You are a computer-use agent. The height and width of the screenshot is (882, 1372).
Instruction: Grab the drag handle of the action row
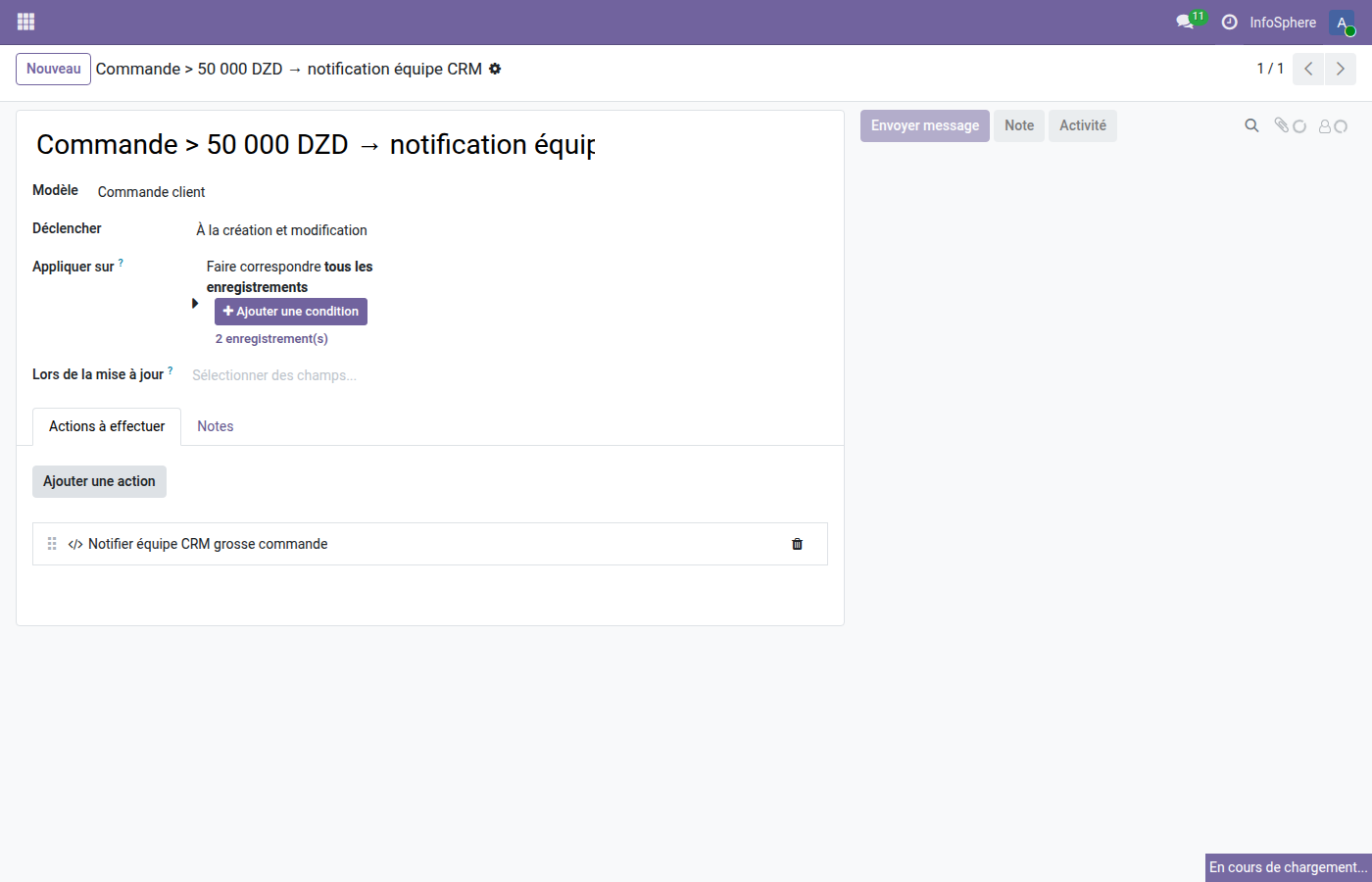coord(52,544)
